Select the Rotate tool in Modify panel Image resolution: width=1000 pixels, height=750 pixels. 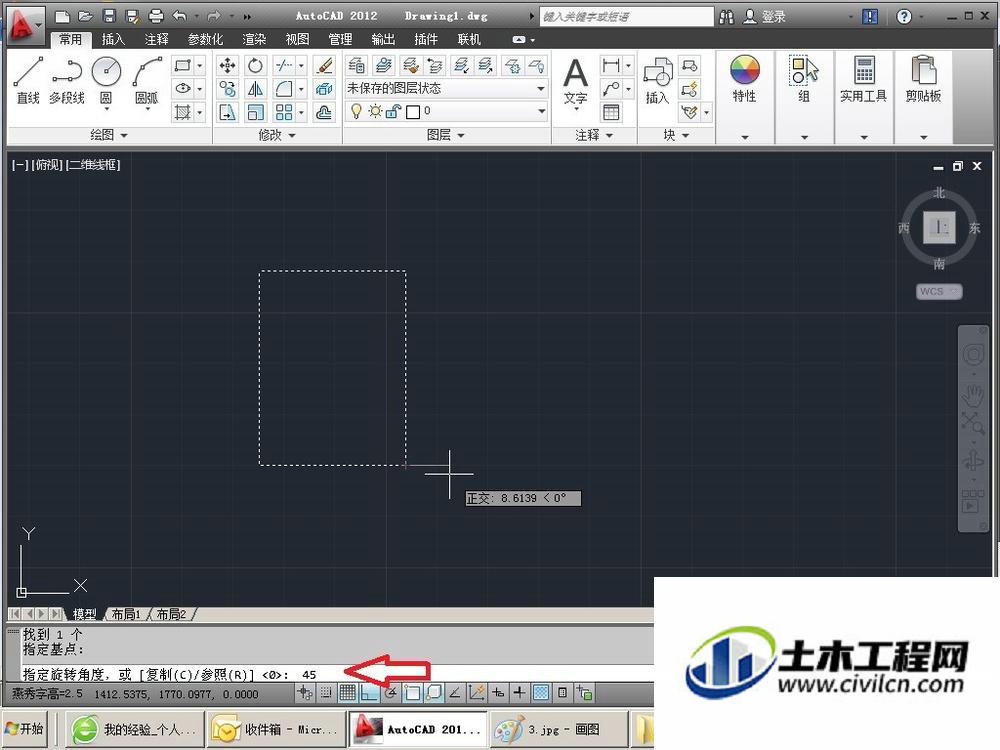[x=255, y=65]
